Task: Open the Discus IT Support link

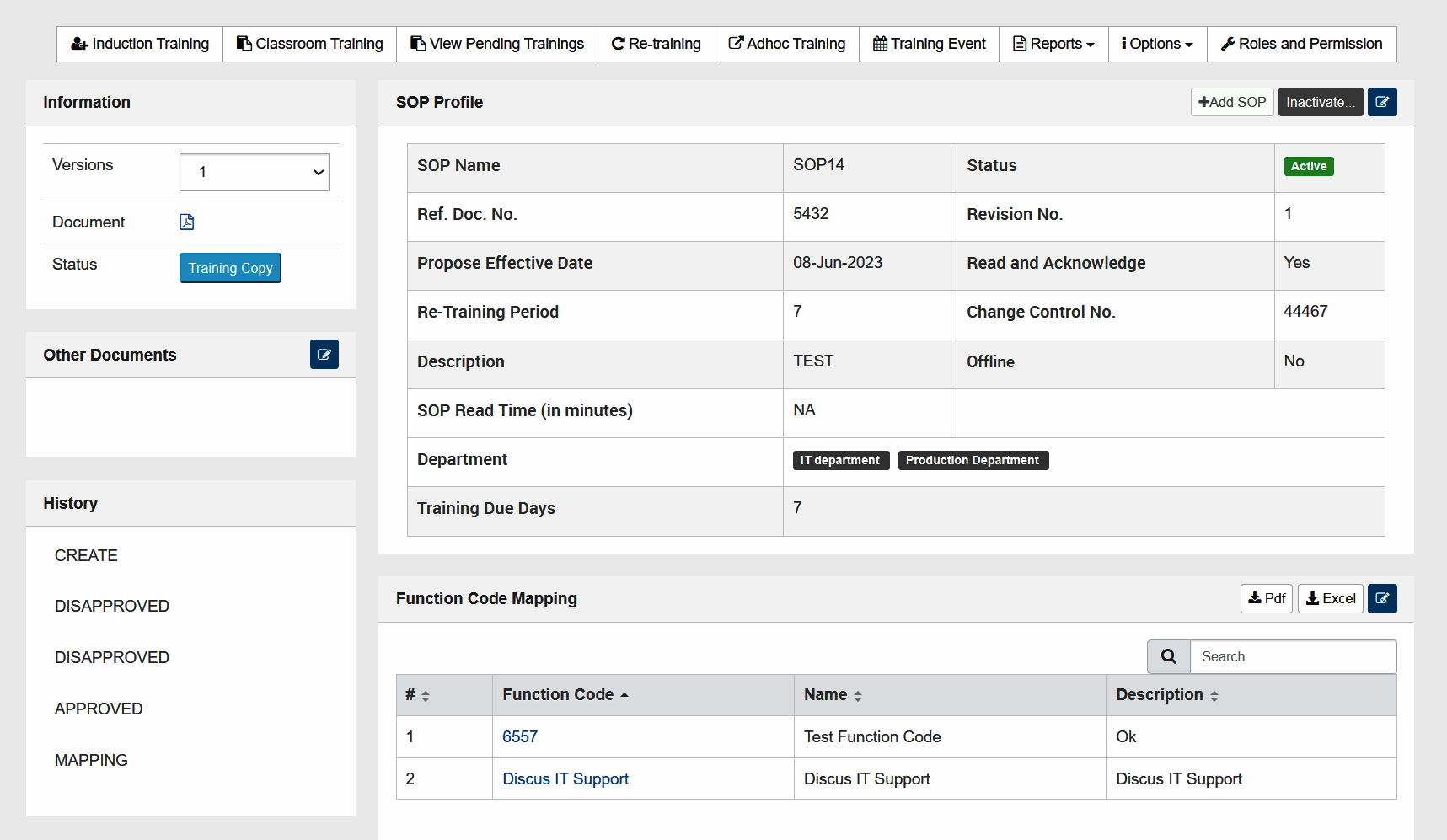Action: pos(565,778)
